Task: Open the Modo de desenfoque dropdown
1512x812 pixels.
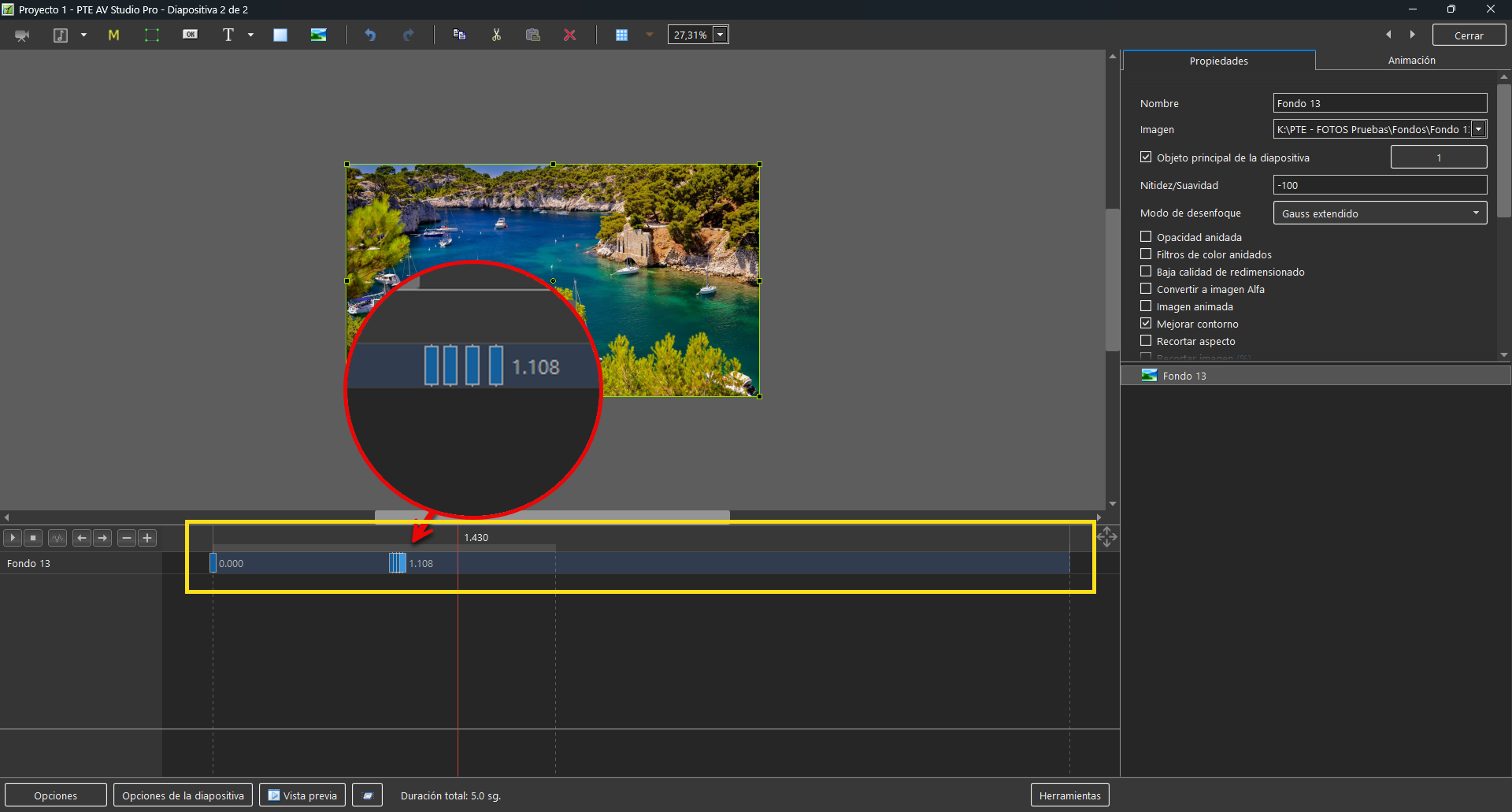Action: [1380, 213]
